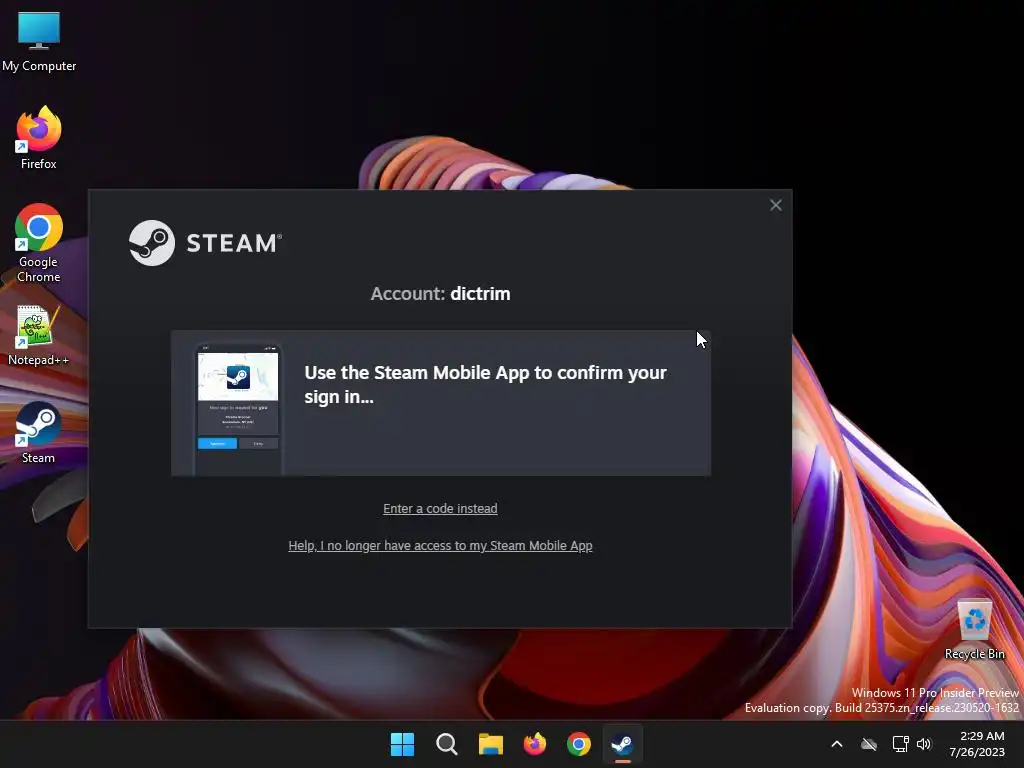The width and height of the screenshot is (1024, 768).
Task: Click 'Help, I no longer have access' link
Action: click(x=440, y=545)
